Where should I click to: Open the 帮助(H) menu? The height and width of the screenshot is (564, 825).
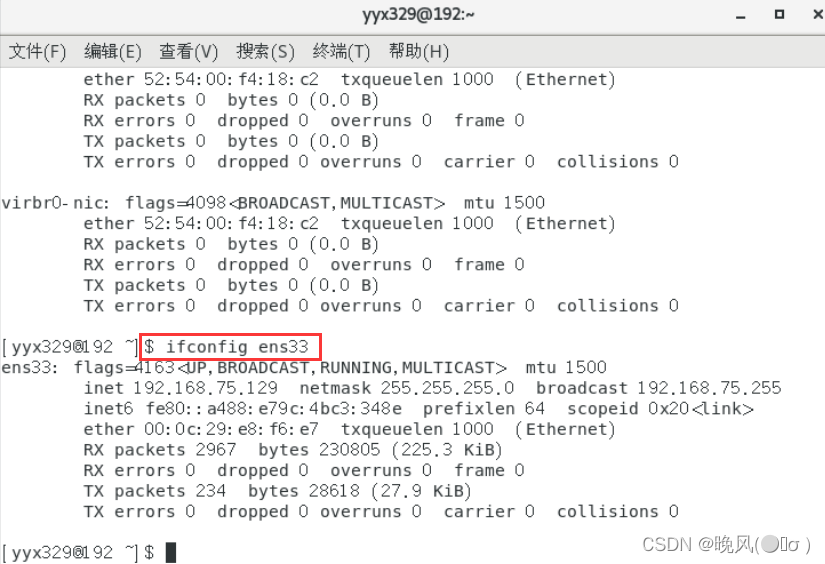[x=419, y=51]
